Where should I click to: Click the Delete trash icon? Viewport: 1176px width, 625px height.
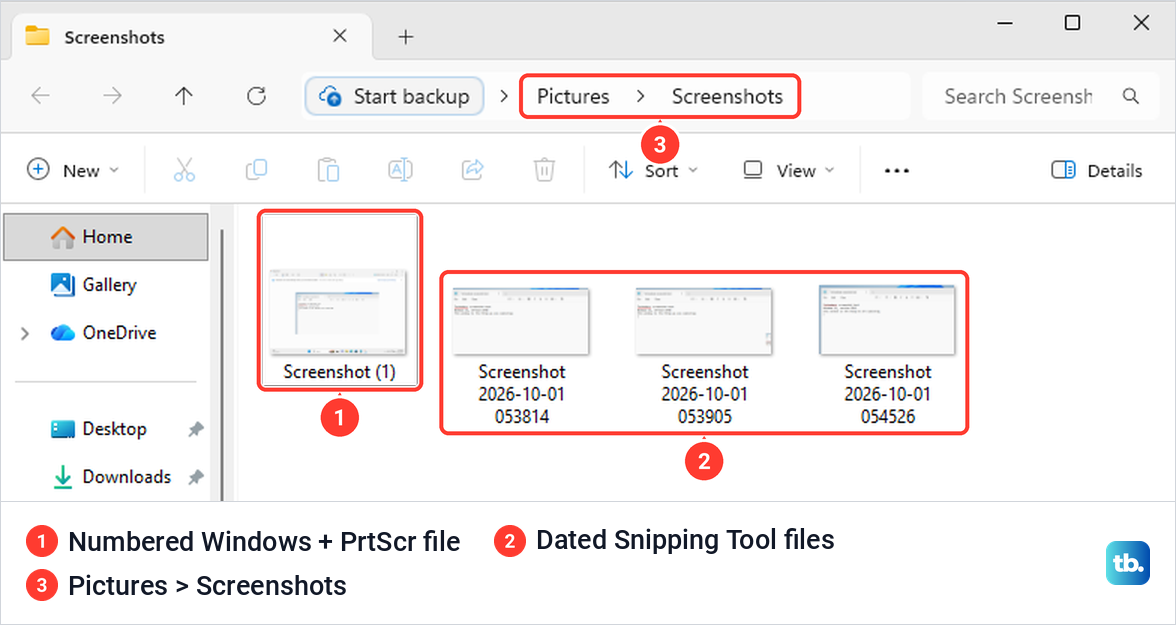[x=544, y=170]
